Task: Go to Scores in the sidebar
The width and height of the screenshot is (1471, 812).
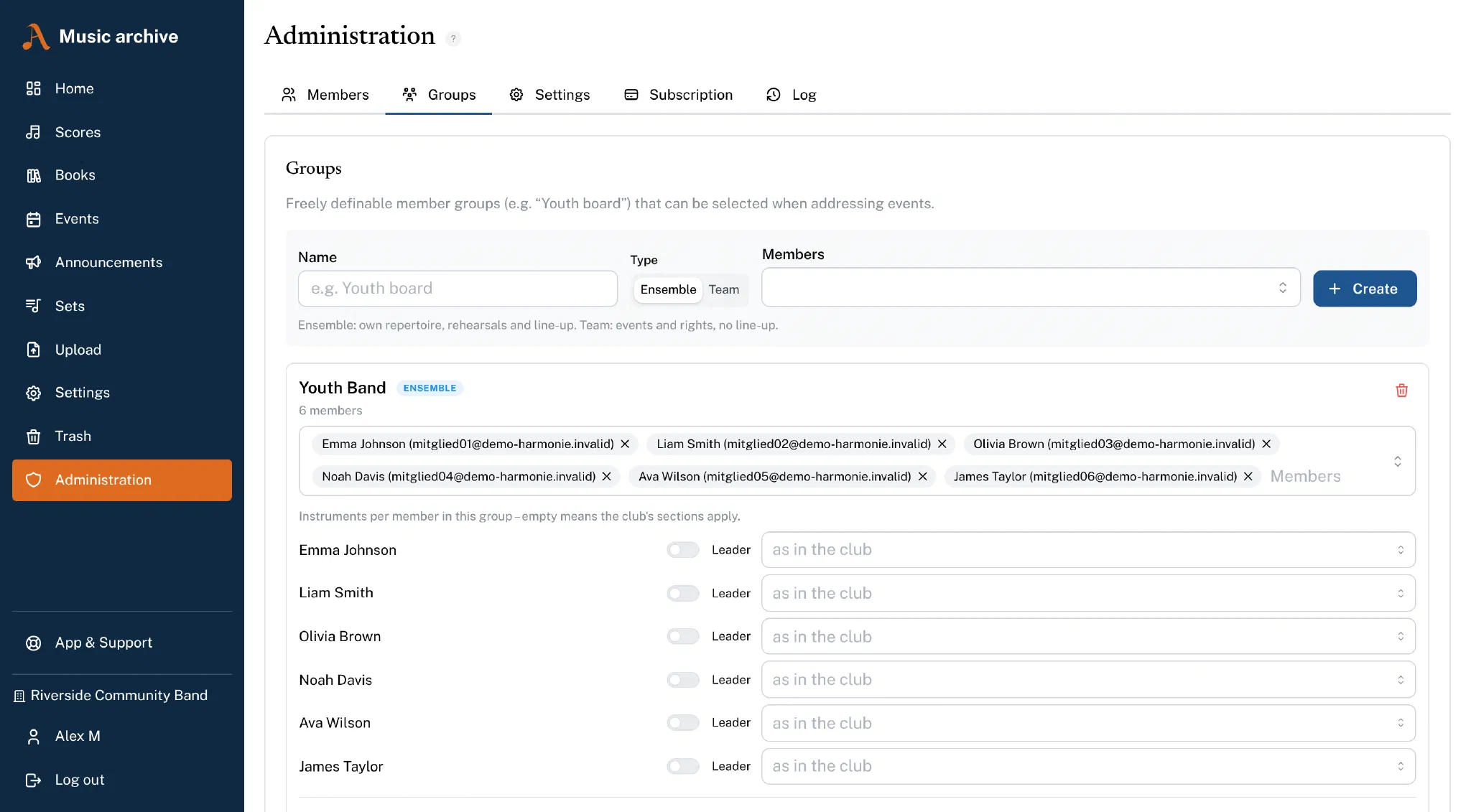Action: [x=122, y=132]
